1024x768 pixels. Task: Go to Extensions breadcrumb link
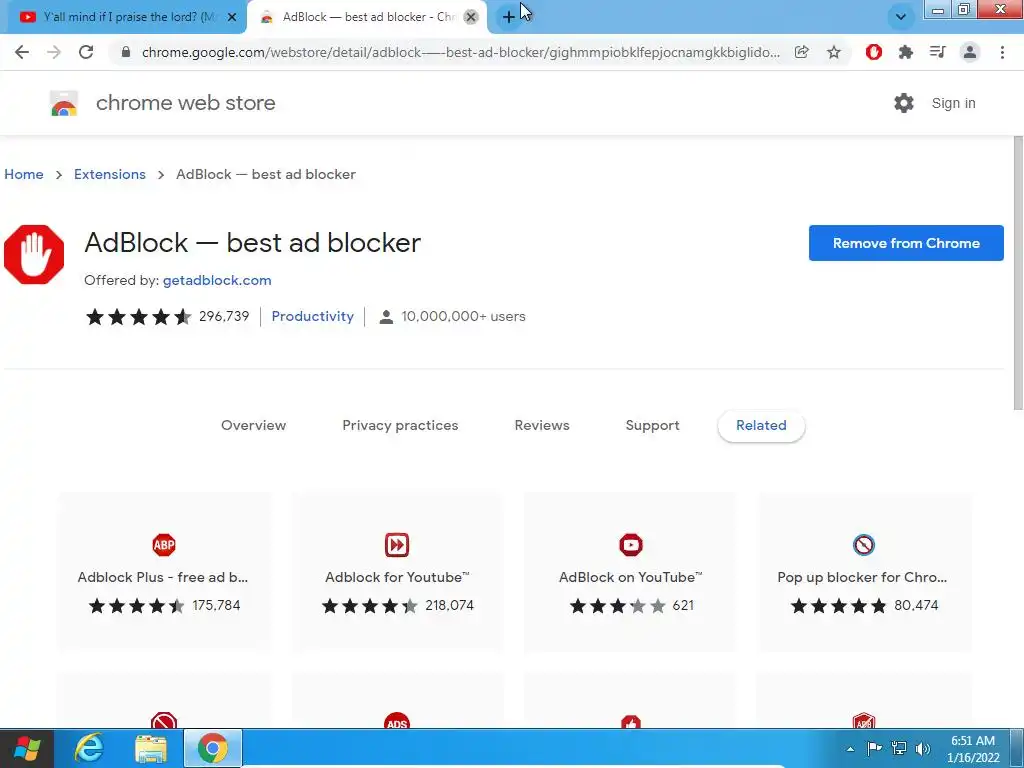[110, 174]
